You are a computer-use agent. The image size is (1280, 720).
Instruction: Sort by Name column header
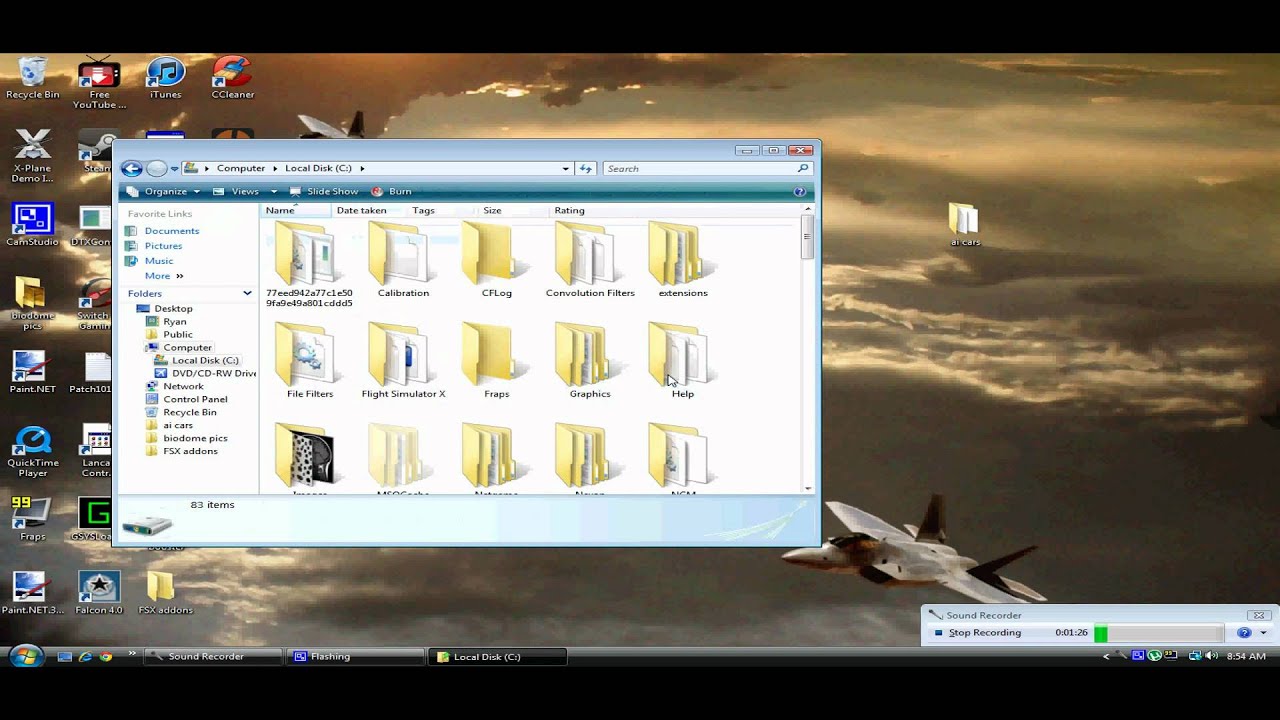pos(296,210)
